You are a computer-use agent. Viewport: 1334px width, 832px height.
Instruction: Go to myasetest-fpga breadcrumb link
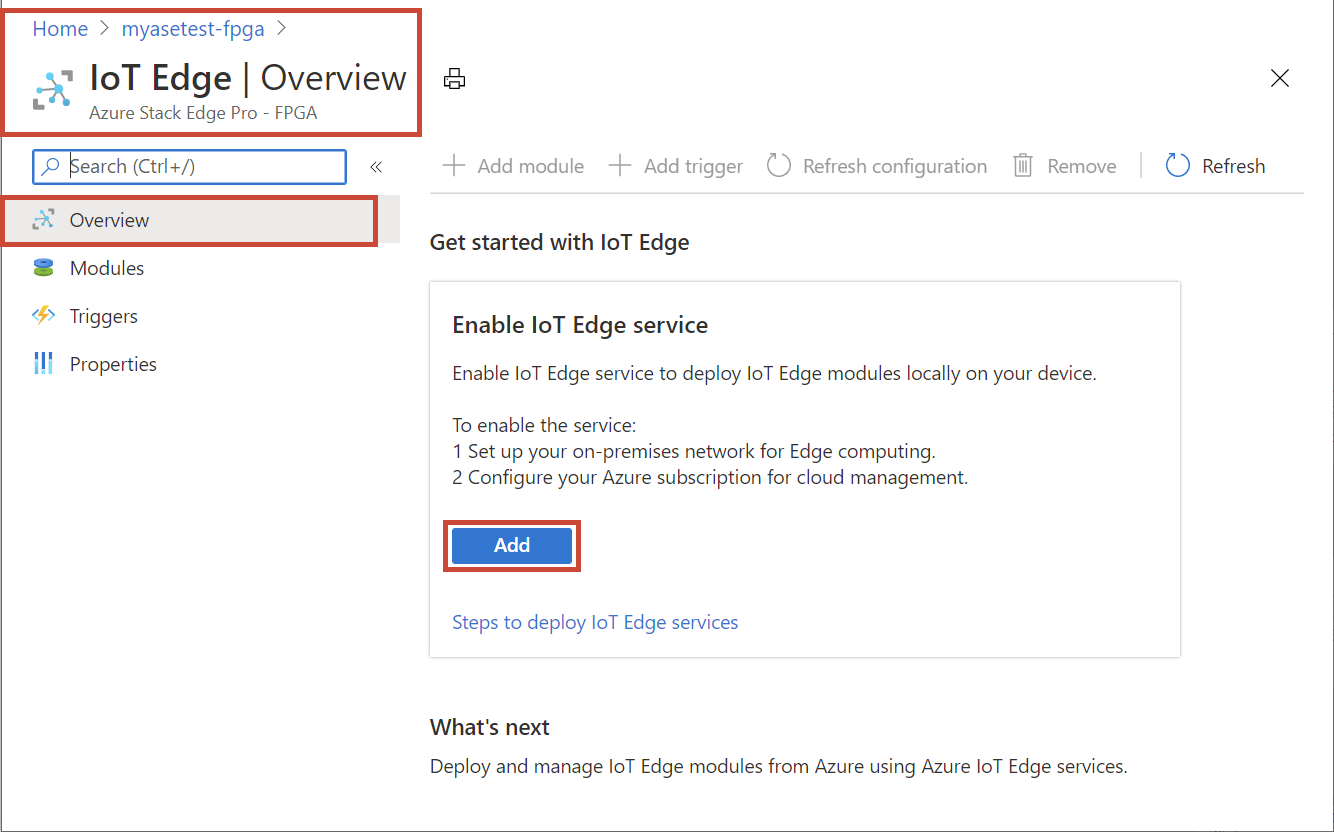click(x=193, y=29)
